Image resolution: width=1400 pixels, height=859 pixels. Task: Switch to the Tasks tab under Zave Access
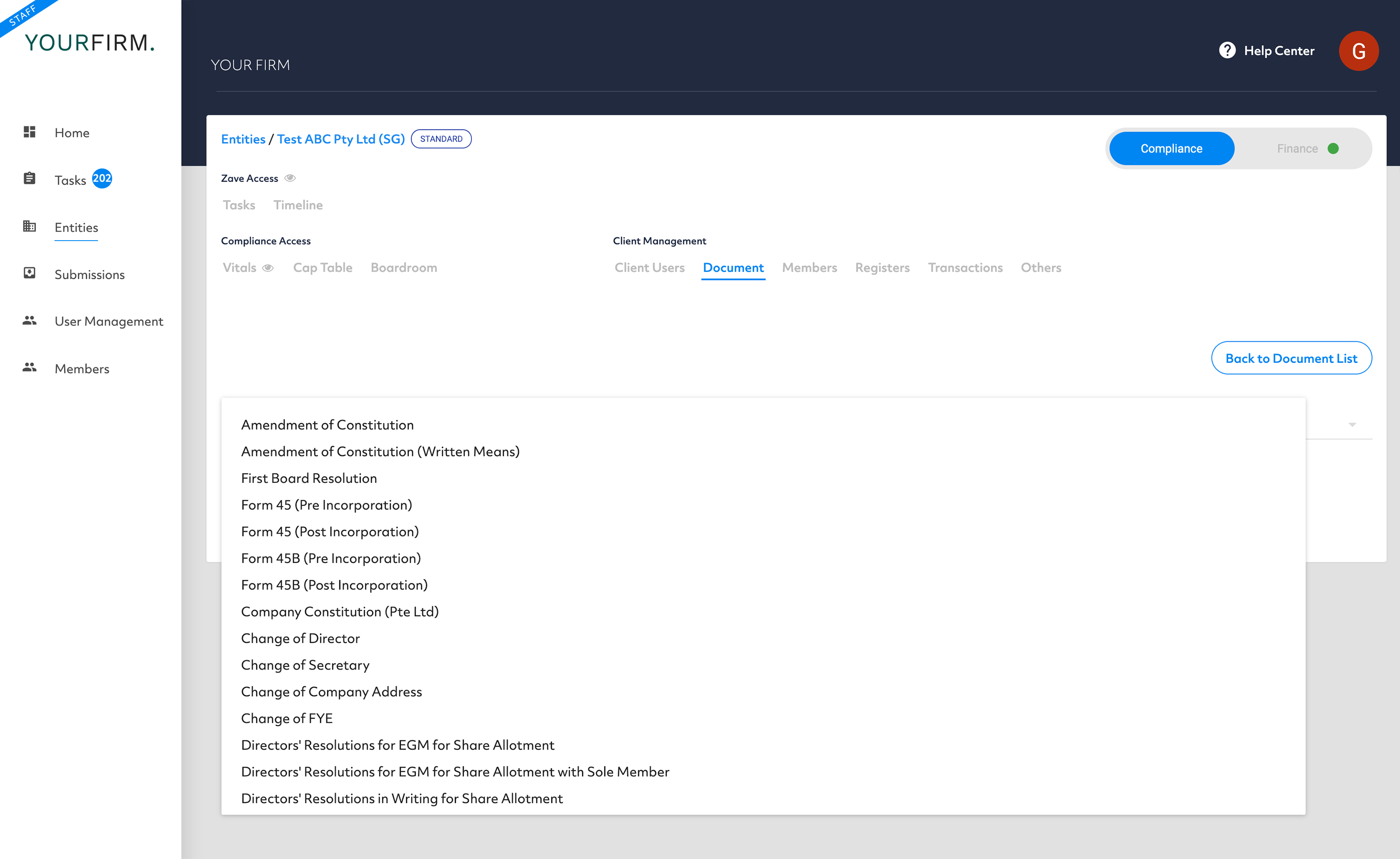[x=239, y=205]
